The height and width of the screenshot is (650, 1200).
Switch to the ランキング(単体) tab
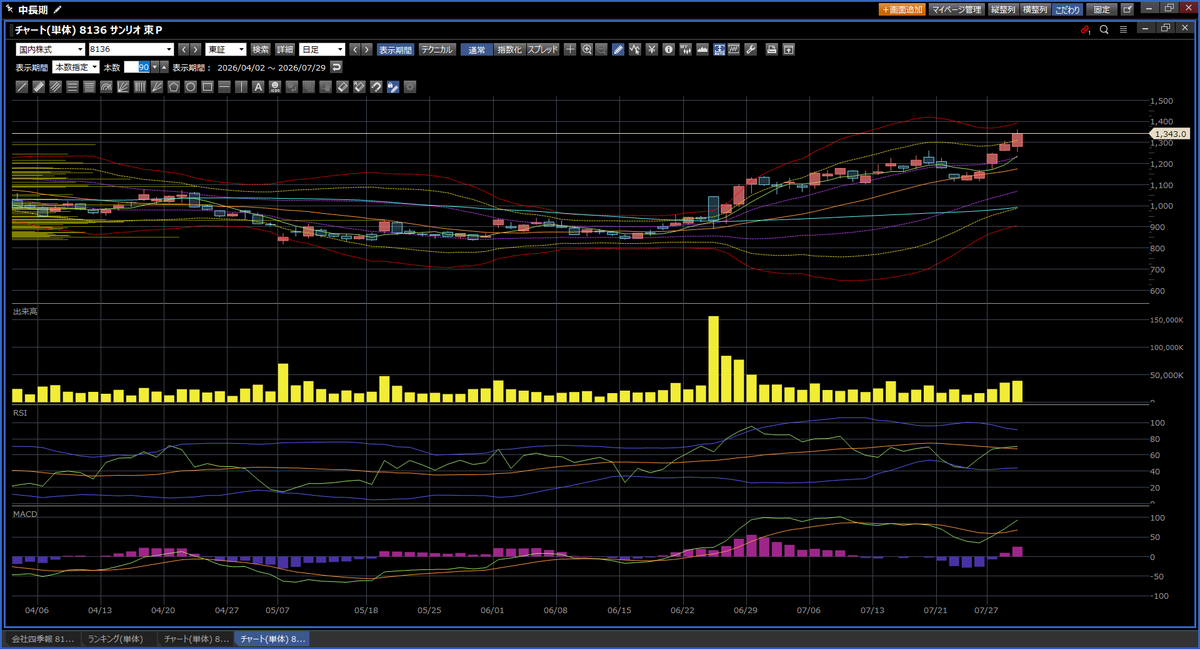pyautogui.click(x=117, y=638)
